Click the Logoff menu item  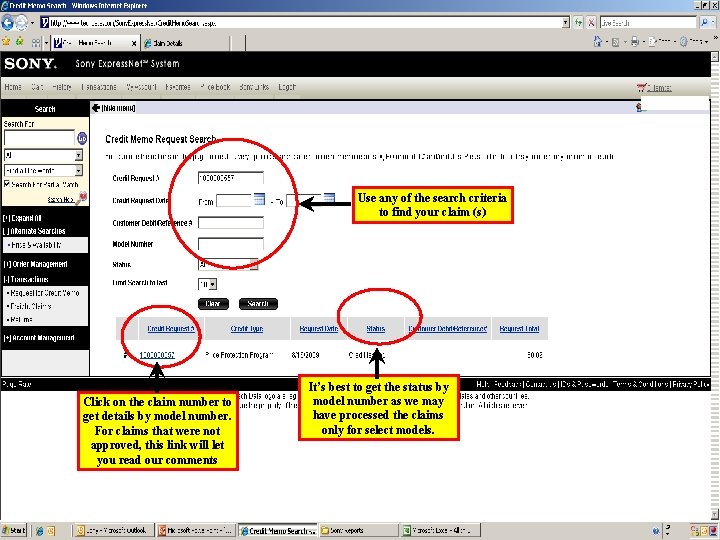pyautogui.click(x=287, y=87)
